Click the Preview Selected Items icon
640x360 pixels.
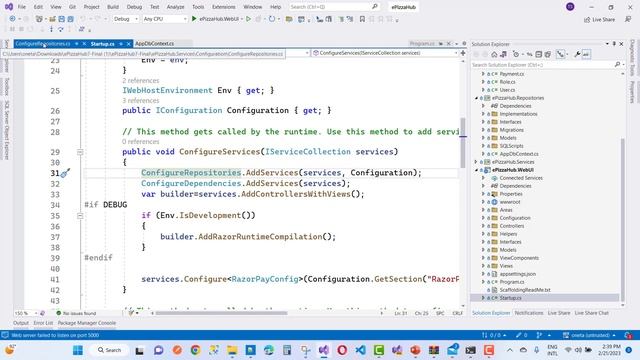click(x=586, y=54)
